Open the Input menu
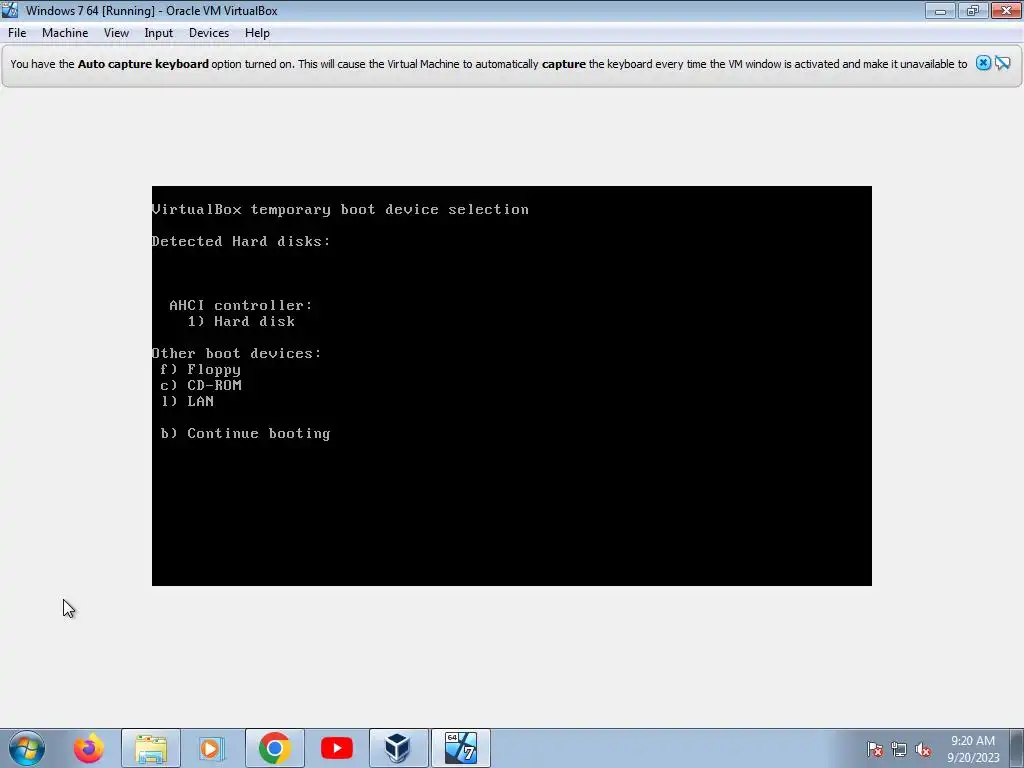 (158, 33)
